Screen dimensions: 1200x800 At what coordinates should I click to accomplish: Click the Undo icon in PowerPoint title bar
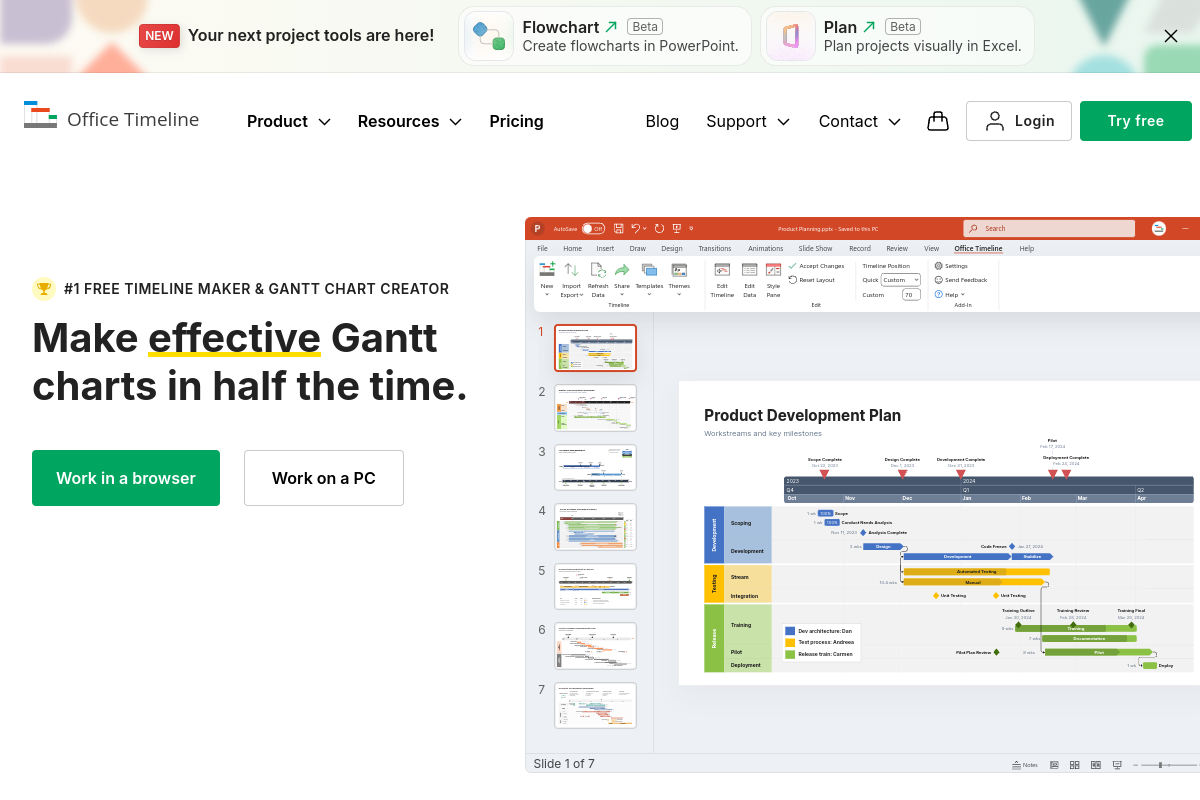tap(635, 229)
